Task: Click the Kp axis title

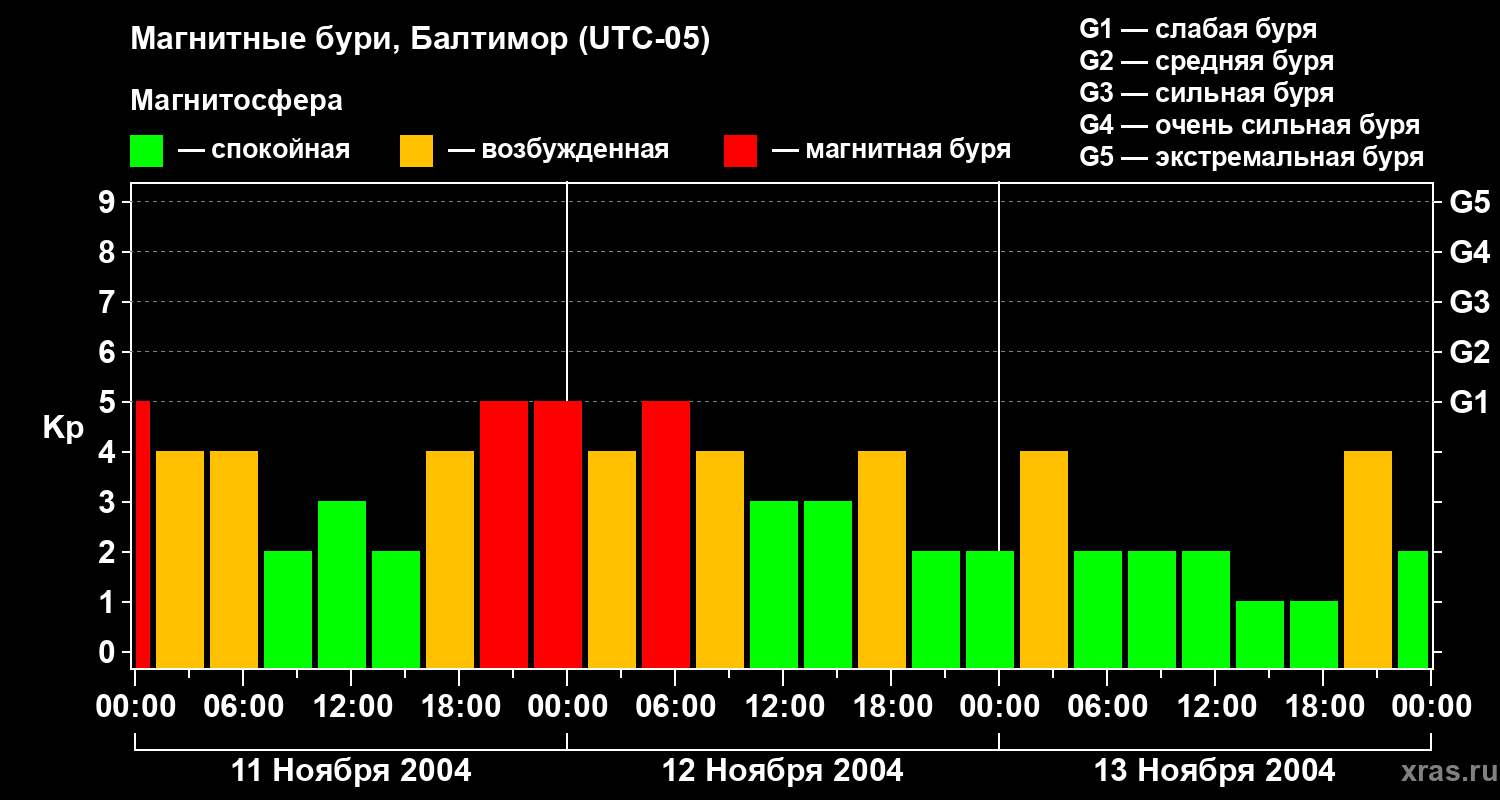Action: [x=62, y=428]
